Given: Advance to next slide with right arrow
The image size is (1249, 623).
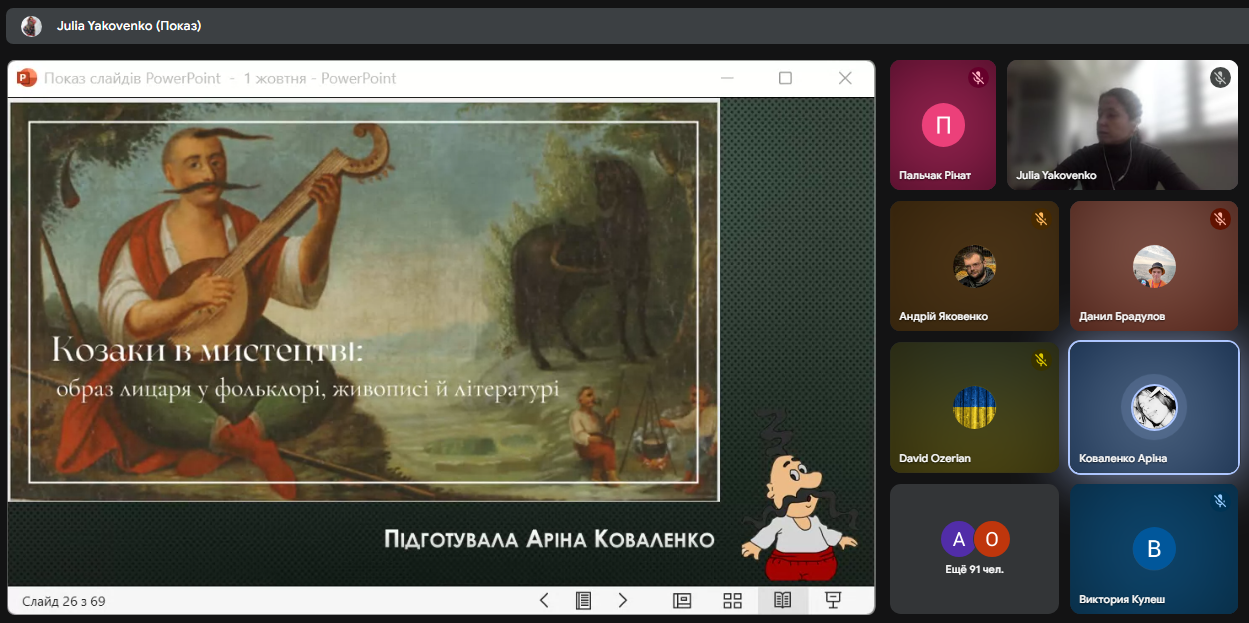Looking at the screenshot, I should click(622, 600).
